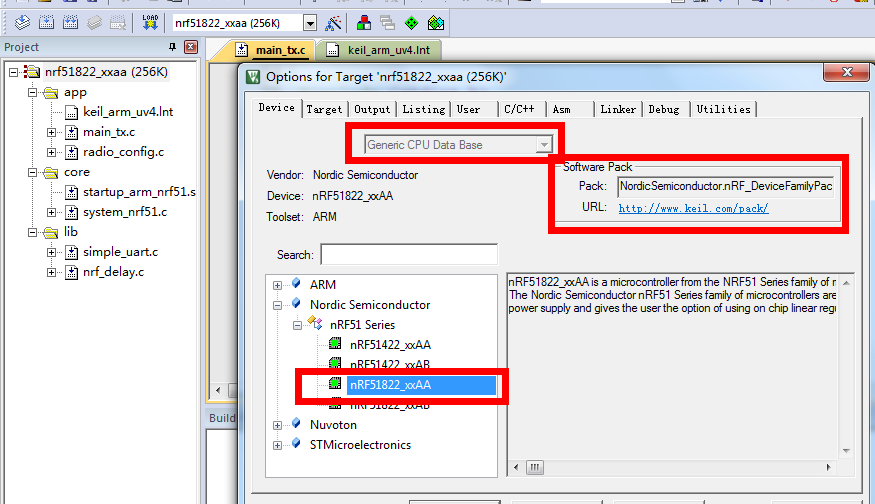Close the Project panel

[x=191, y=47]
